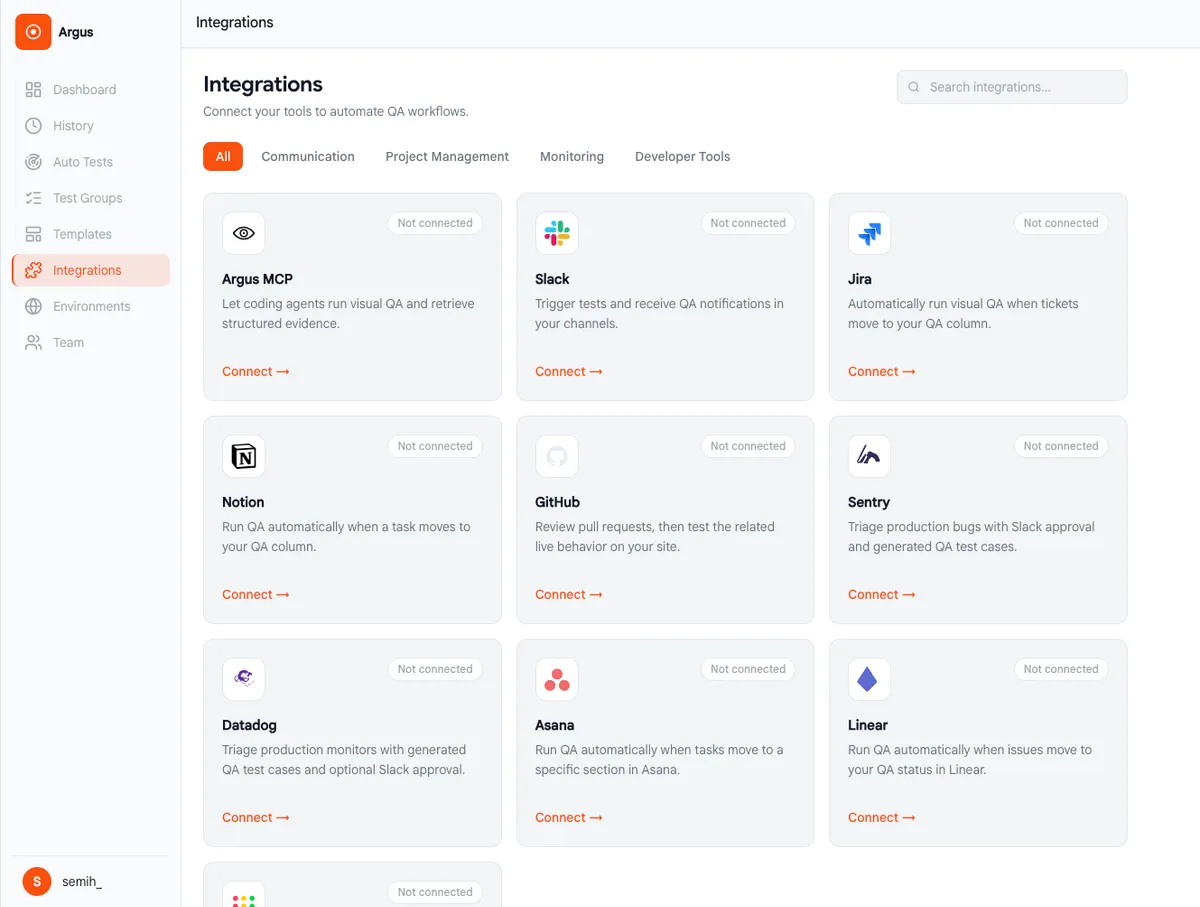Click Not connected badge on GitHub
The width and height of the screenshot is (1200, 907).
(748, 446)
